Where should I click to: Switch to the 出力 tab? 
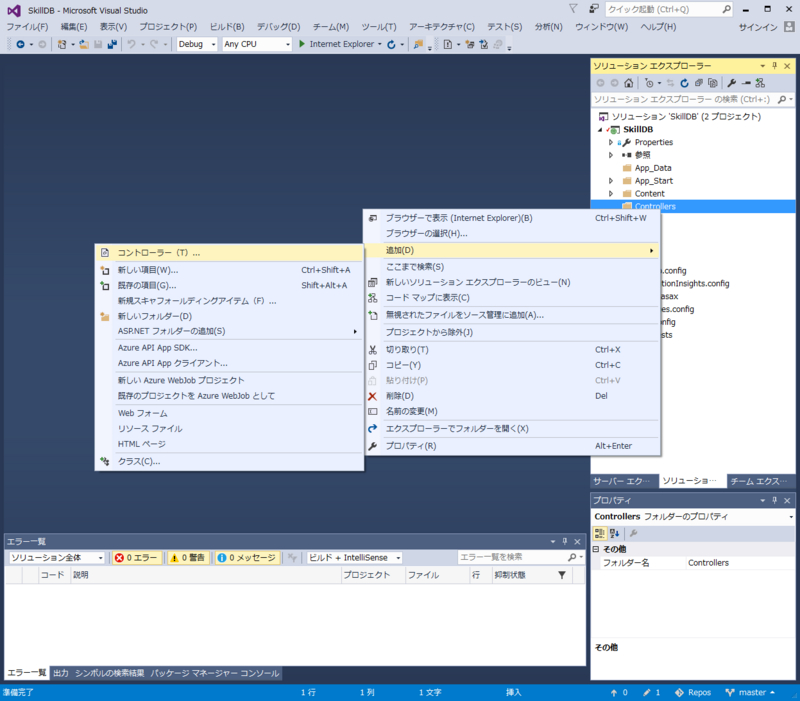tap(61, 673)
